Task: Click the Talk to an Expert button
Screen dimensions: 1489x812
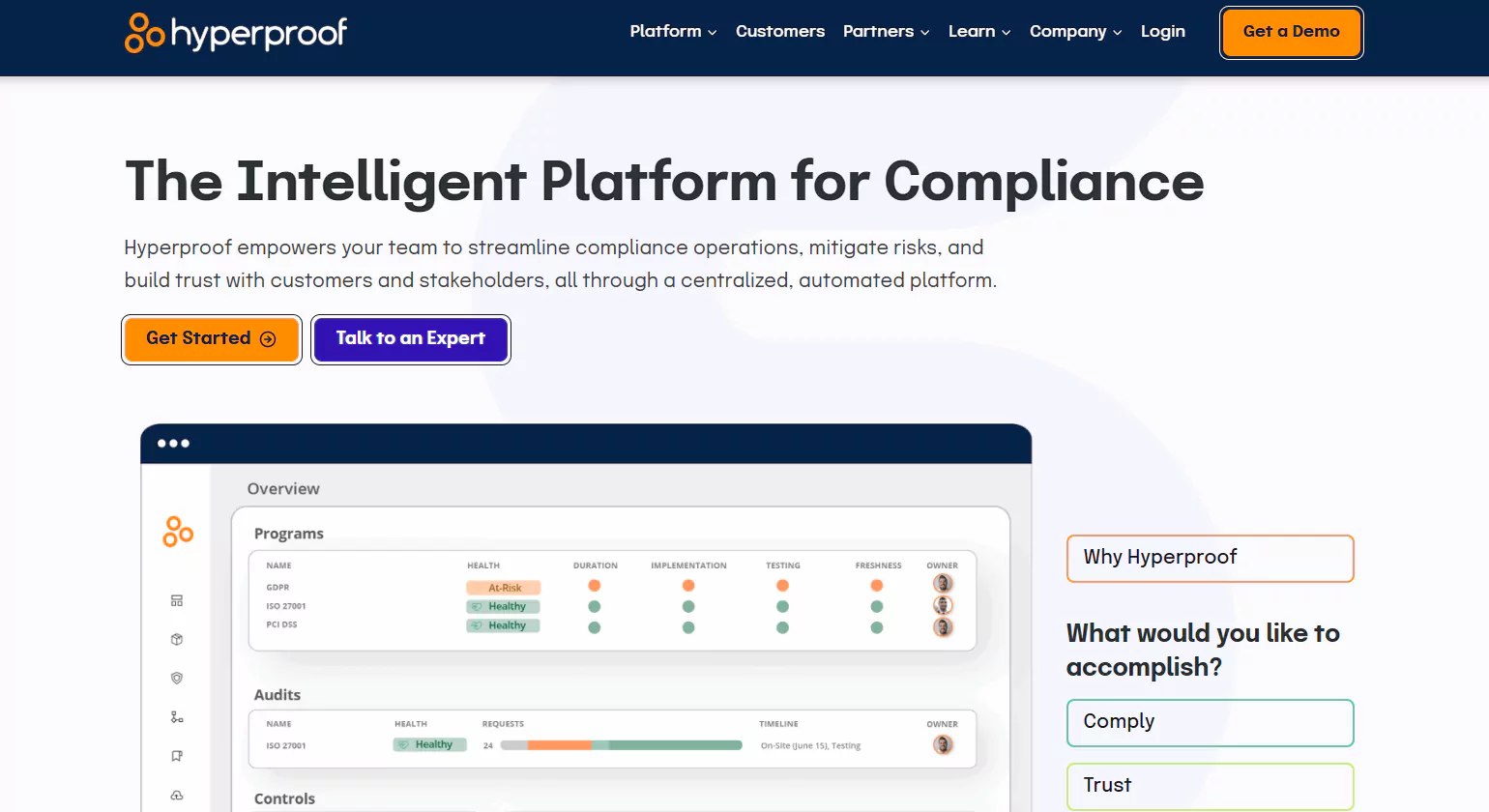Action: coord(410,339)
